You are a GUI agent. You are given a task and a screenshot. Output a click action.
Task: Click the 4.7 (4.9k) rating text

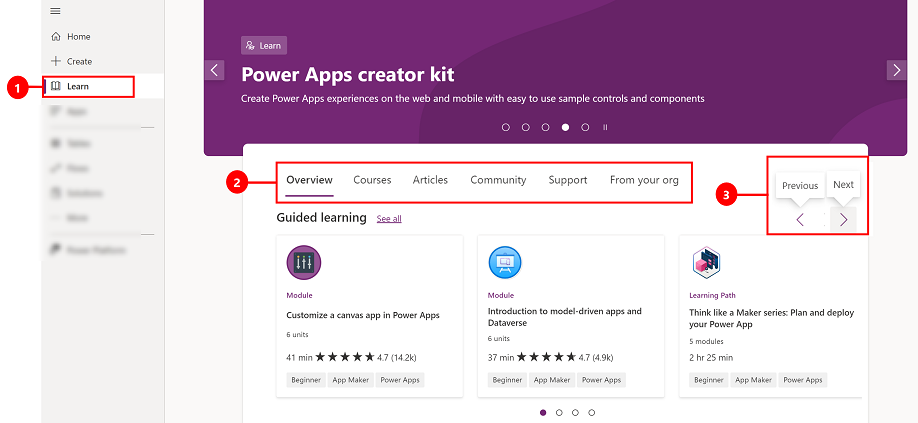tap(596, 357)
